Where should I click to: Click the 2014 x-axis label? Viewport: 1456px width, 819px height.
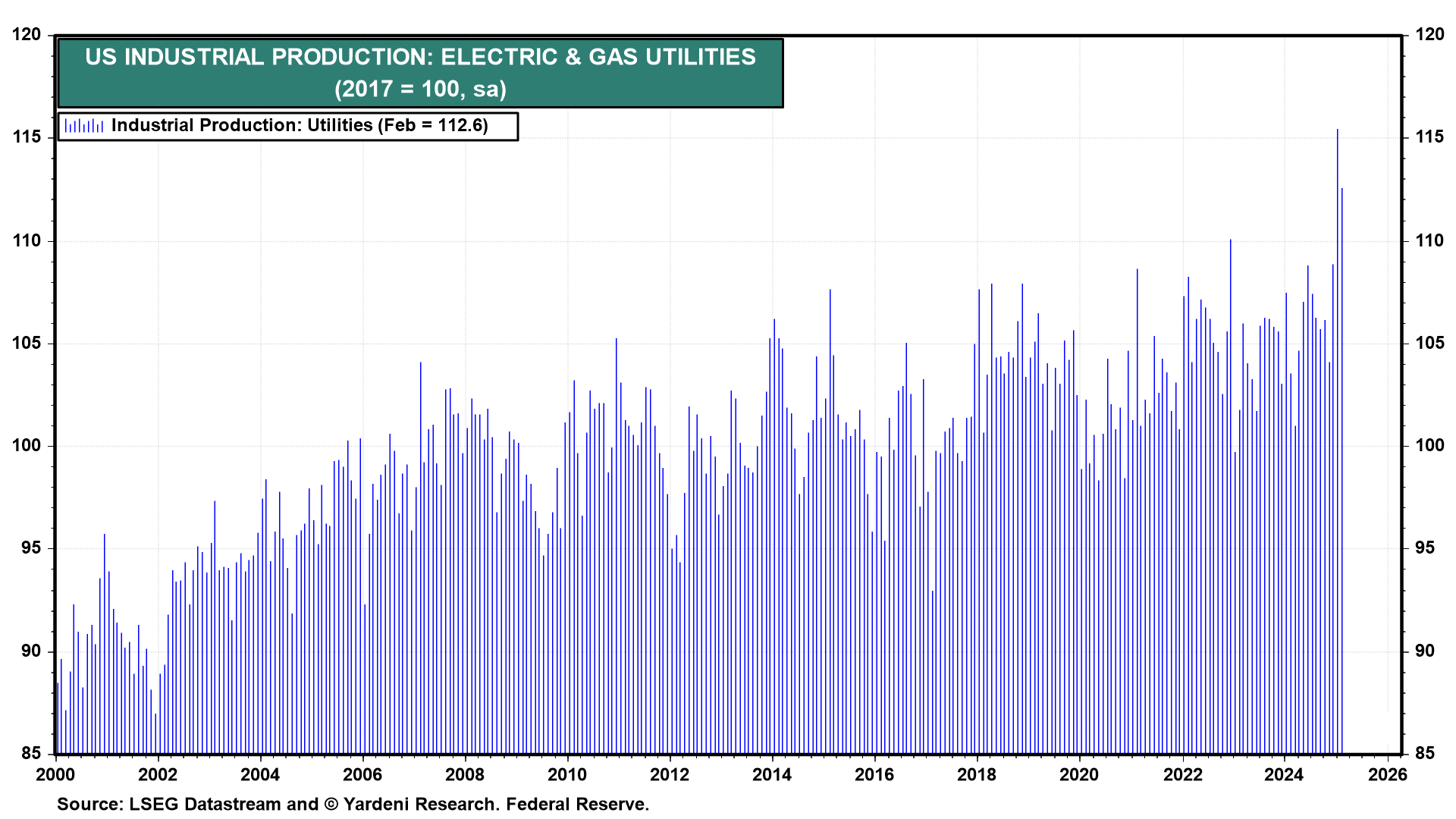(772, 774)
